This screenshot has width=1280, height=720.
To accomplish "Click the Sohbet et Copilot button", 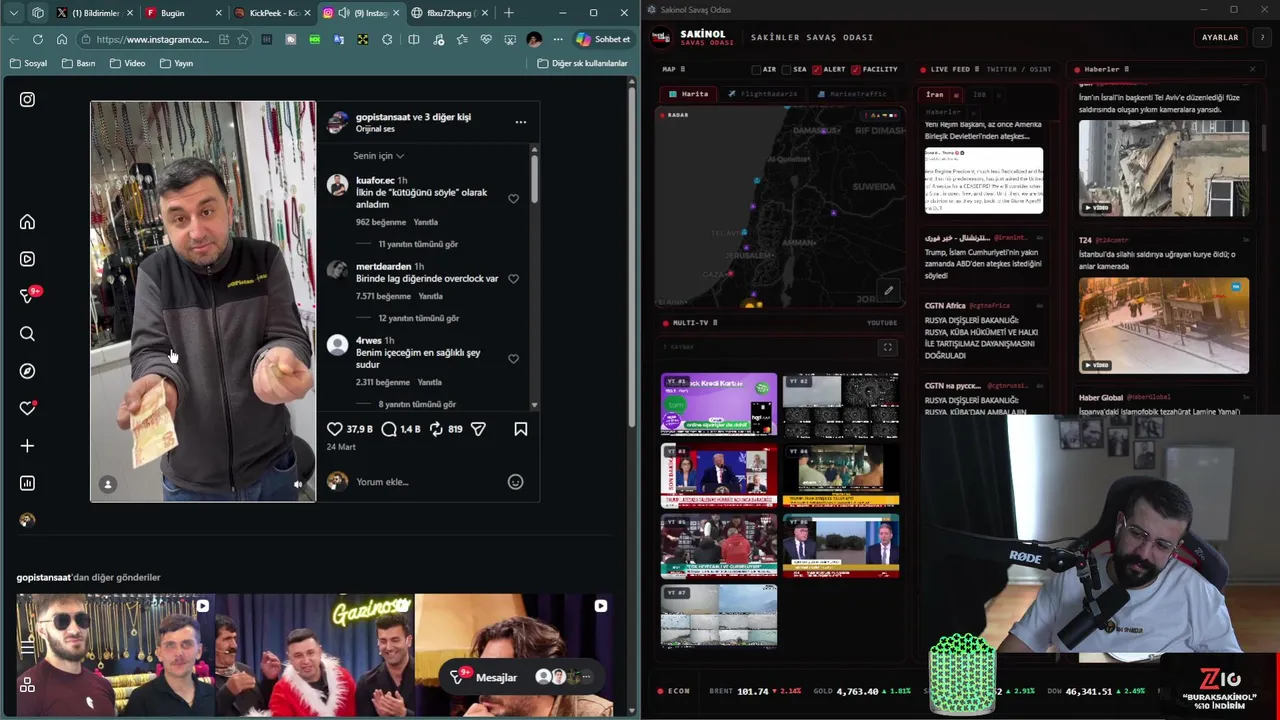I will (x=603, y=40).
